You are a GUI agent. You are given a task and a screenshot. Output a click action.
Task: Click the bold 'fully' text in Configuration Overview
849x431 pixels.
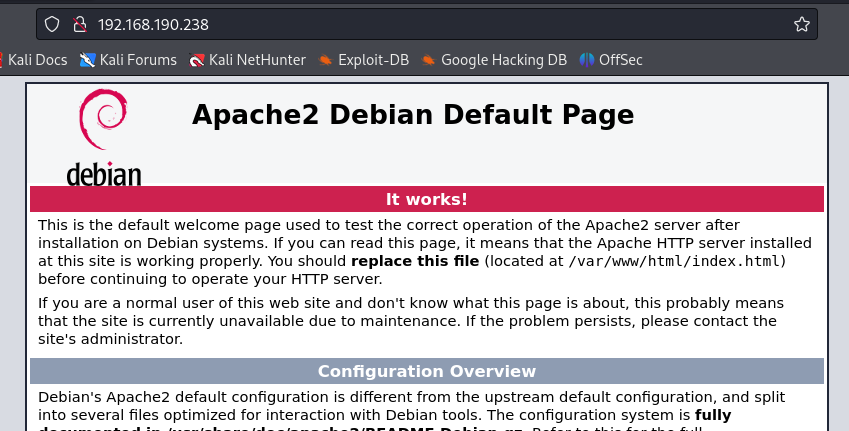[713, 415]
